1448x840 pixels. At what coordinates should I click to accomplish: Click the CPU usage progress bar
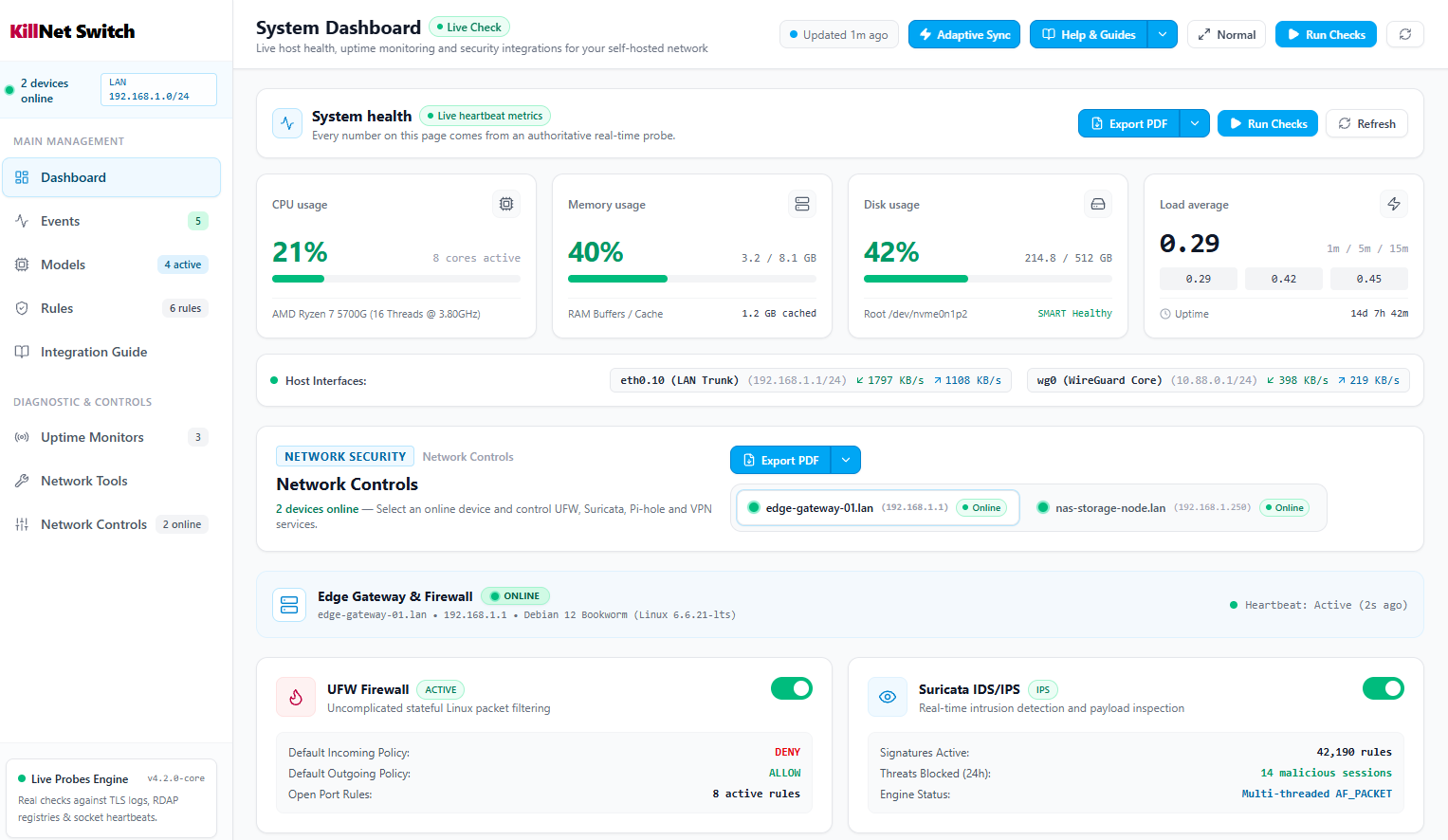(x=396, y=279)
